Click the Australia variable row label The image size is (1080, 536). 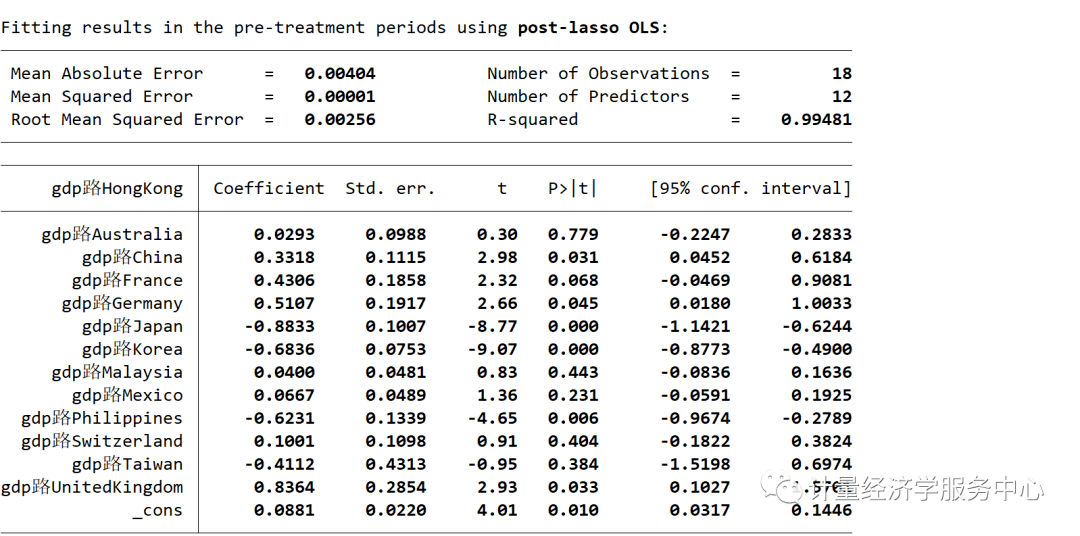pyautogui.click(x=112, y=235)
